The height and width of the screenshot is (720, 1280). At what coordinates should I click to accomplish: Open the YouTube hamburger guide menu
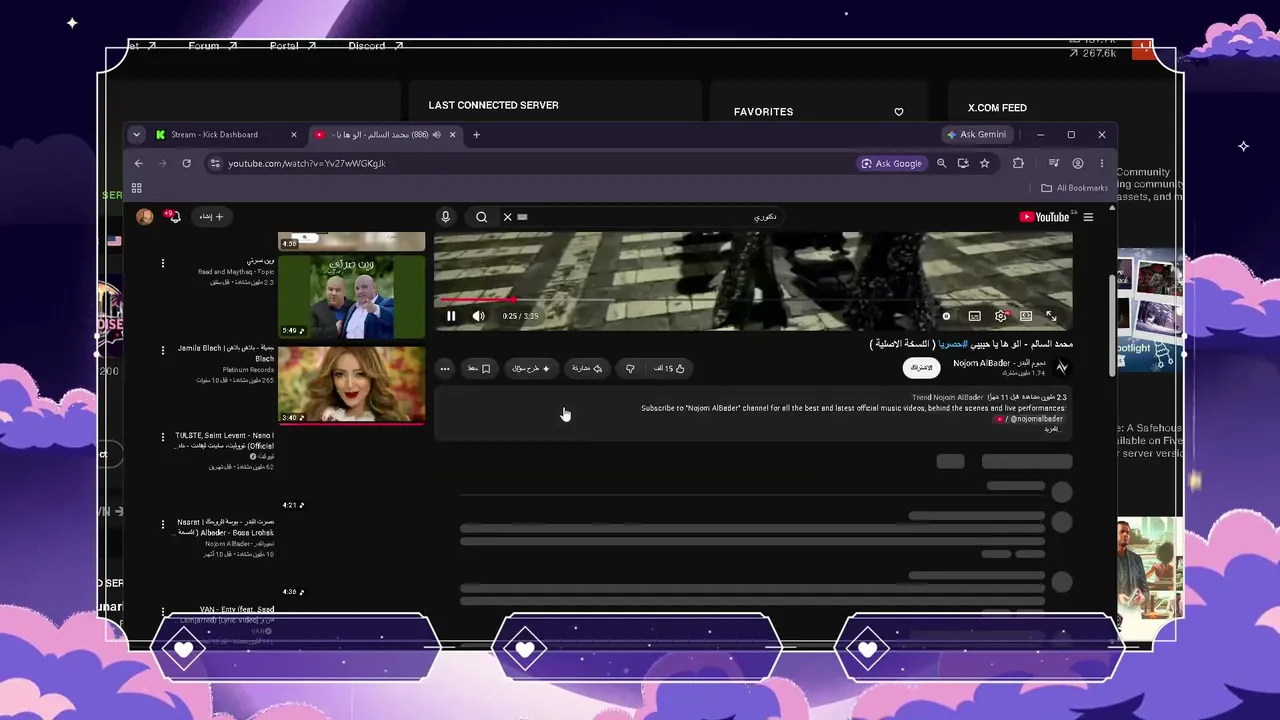pos(1089,217)
